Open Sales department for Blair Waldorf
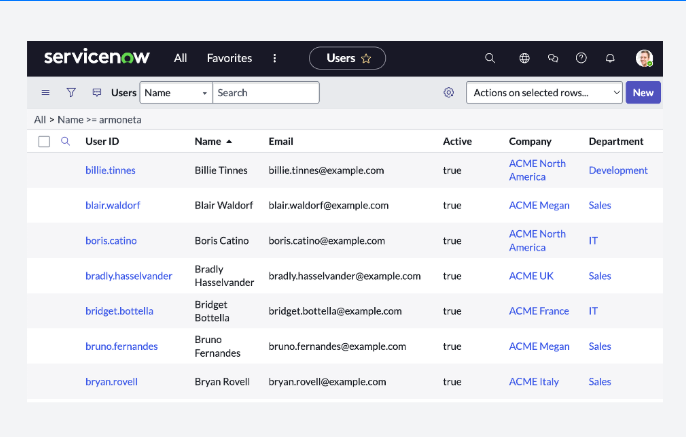 click(x=599, y=205)
